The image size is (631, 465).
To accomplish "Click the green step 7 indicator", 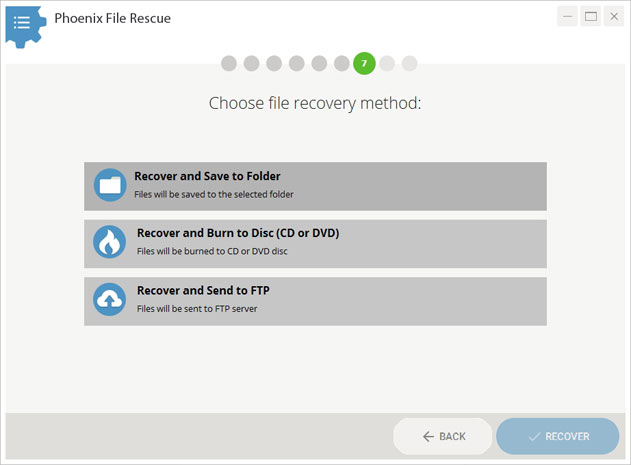I will [x=364, y=63].
